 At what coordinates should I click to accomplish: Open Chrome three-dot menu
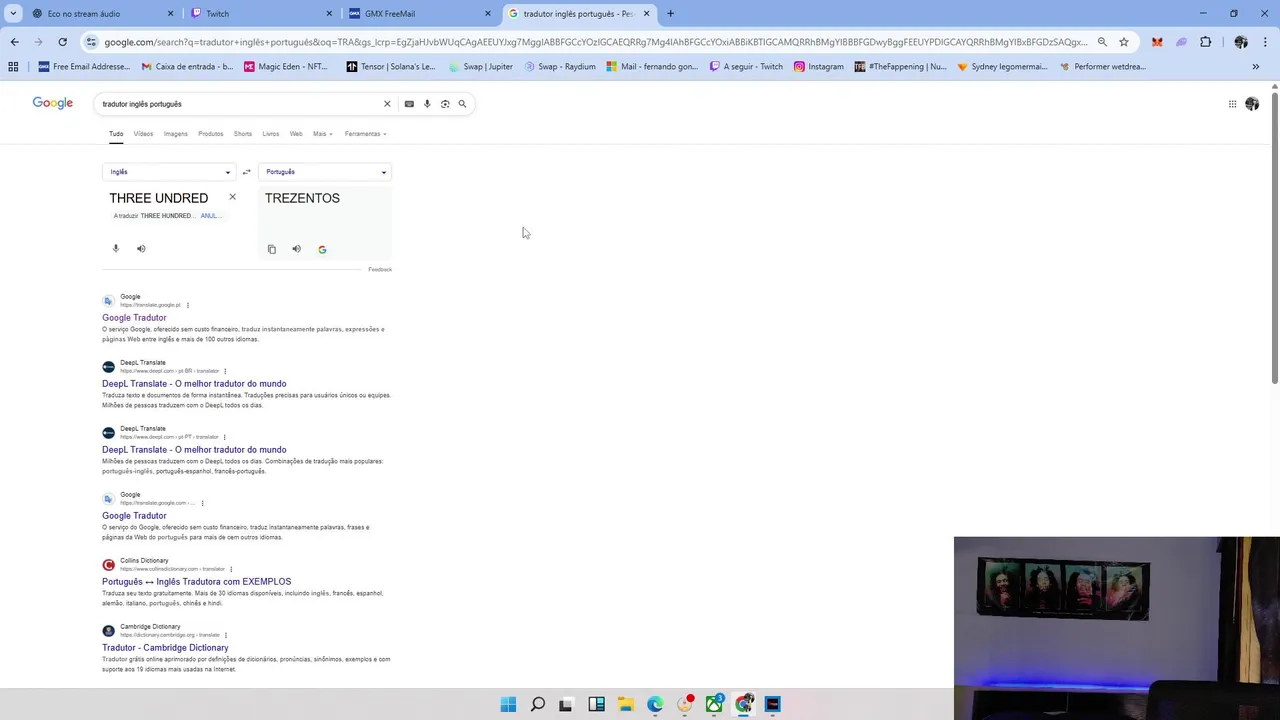point(1267,42)
